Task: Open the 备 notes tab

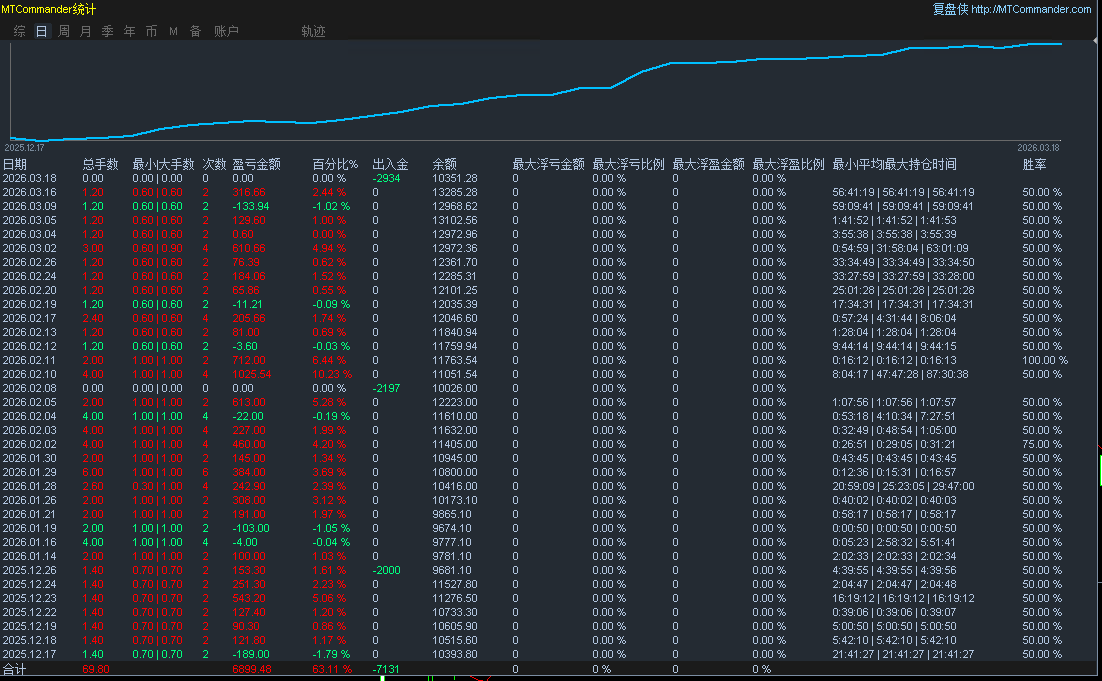Action: [x=195, y=31]
